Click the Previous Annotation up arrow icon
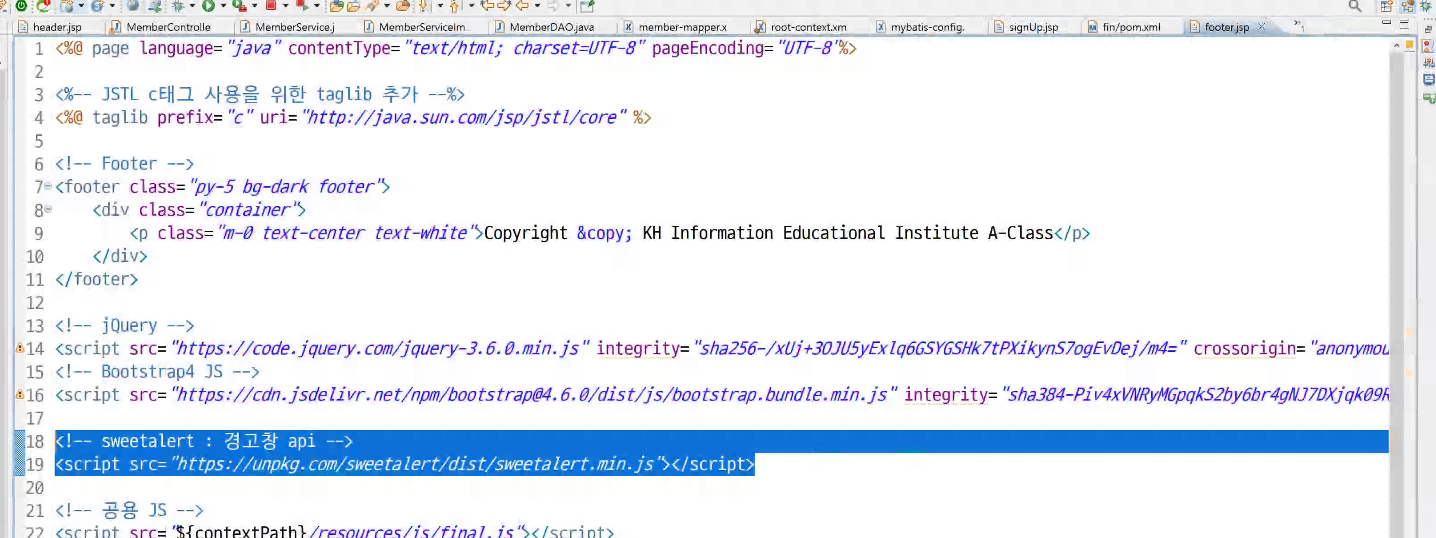Image resolution: width=1436 pixels, height=538 pixels. (454, 6)
